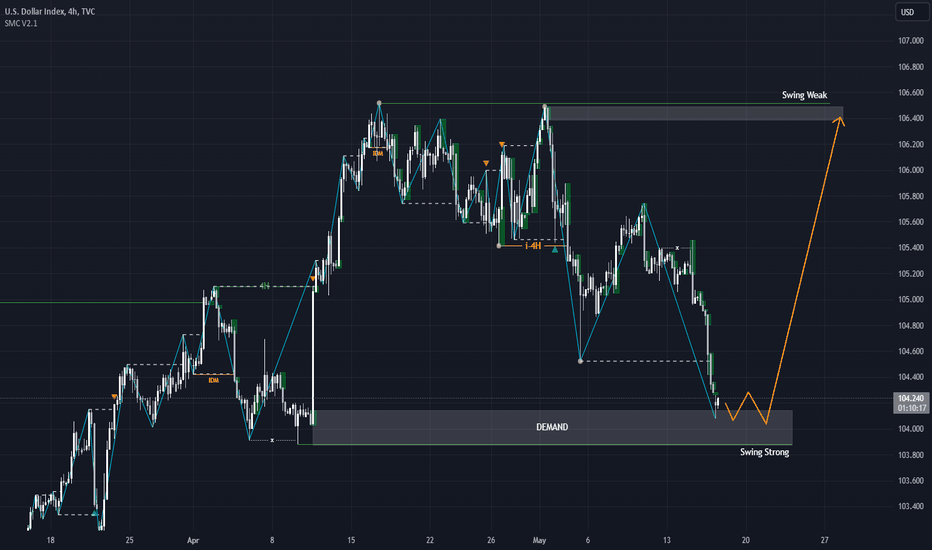Click the 105.400 price axis label
The width and height of the screenshot is (932, 550).
(x=911, y=247)
